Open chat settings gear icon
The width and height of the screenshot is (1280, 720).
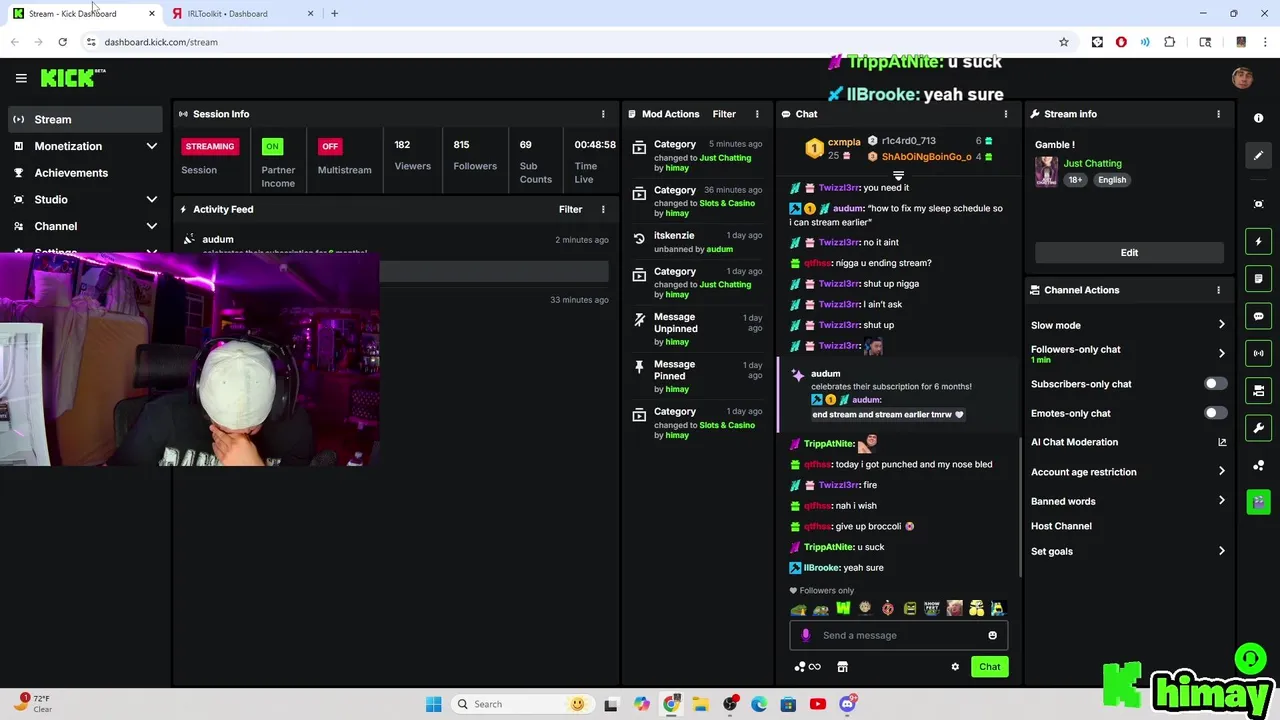pyautogui.click(x=955, y=667)
